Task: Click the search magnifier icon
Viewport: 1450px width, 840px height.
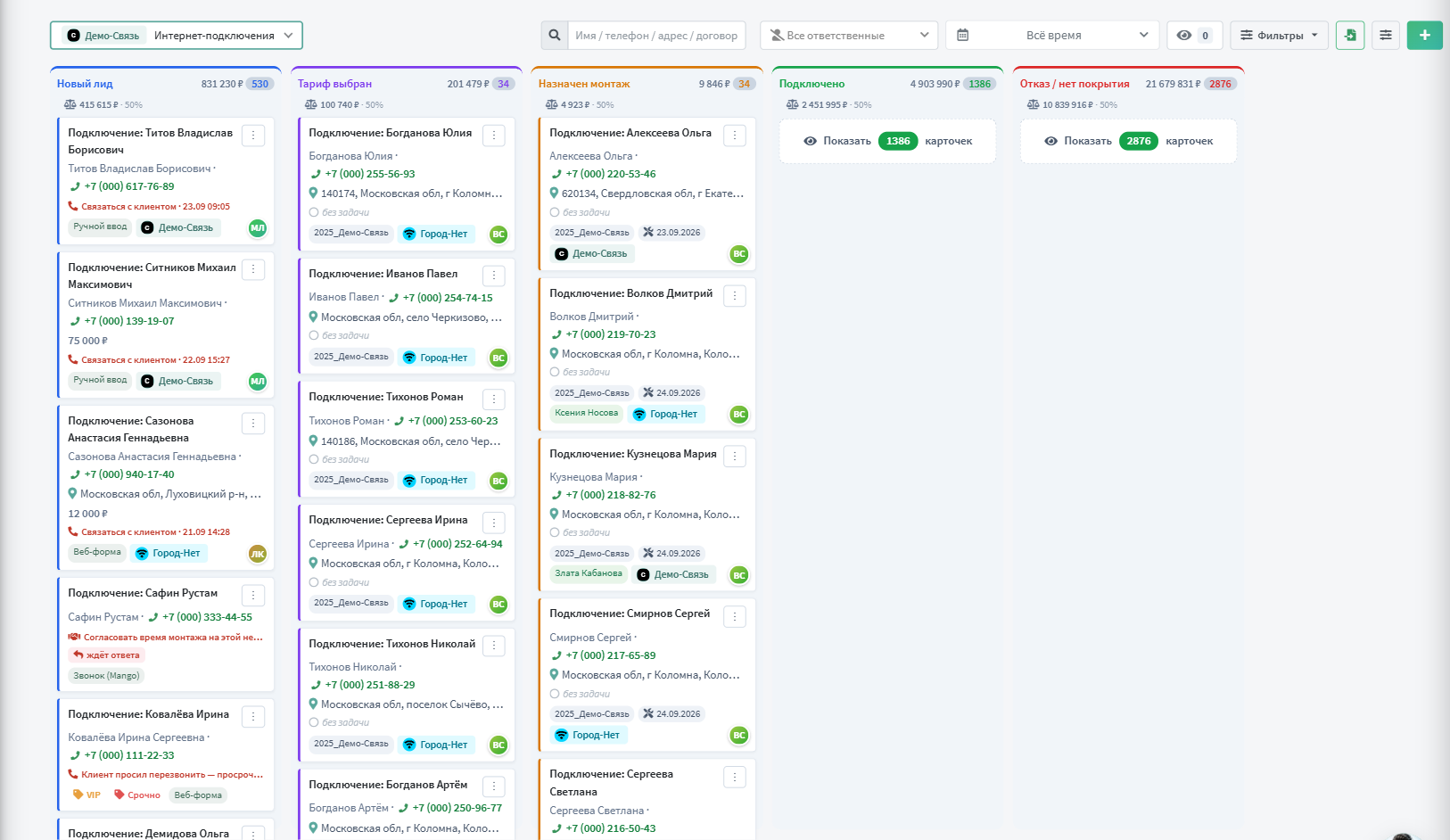Action: point(555,36)
